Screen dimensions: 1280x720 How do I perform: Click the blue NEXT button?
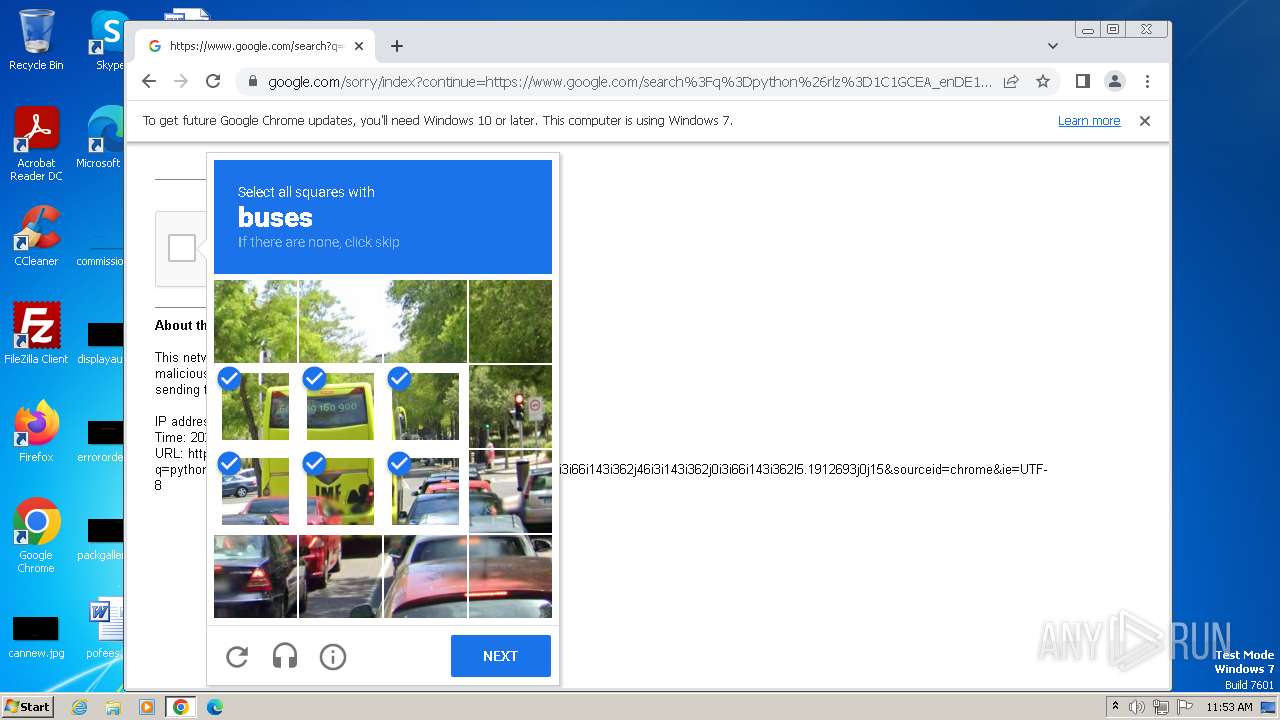coord(501,656)
